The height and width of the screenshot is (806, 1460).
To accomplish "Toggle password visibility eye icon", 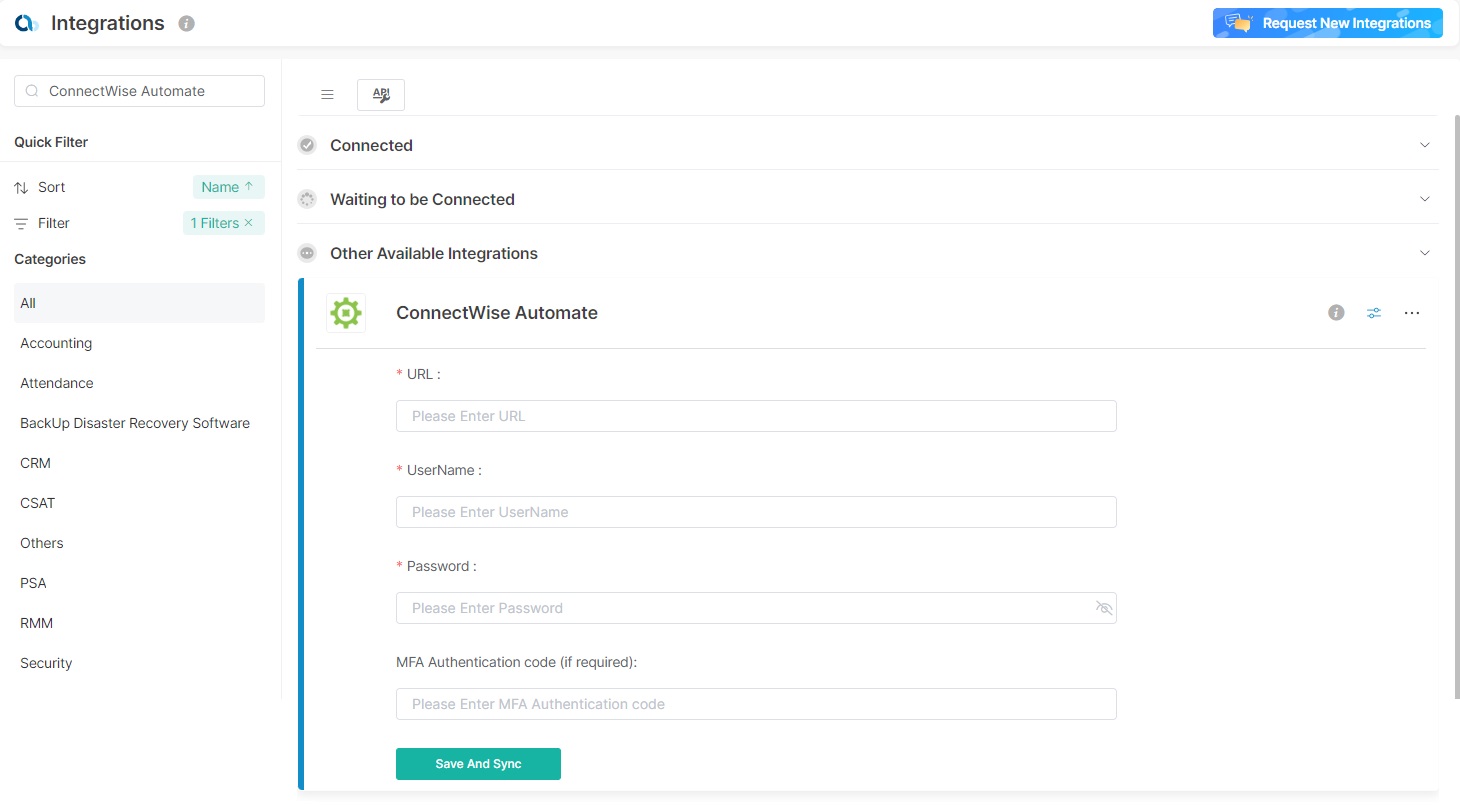I will 1104,608.
